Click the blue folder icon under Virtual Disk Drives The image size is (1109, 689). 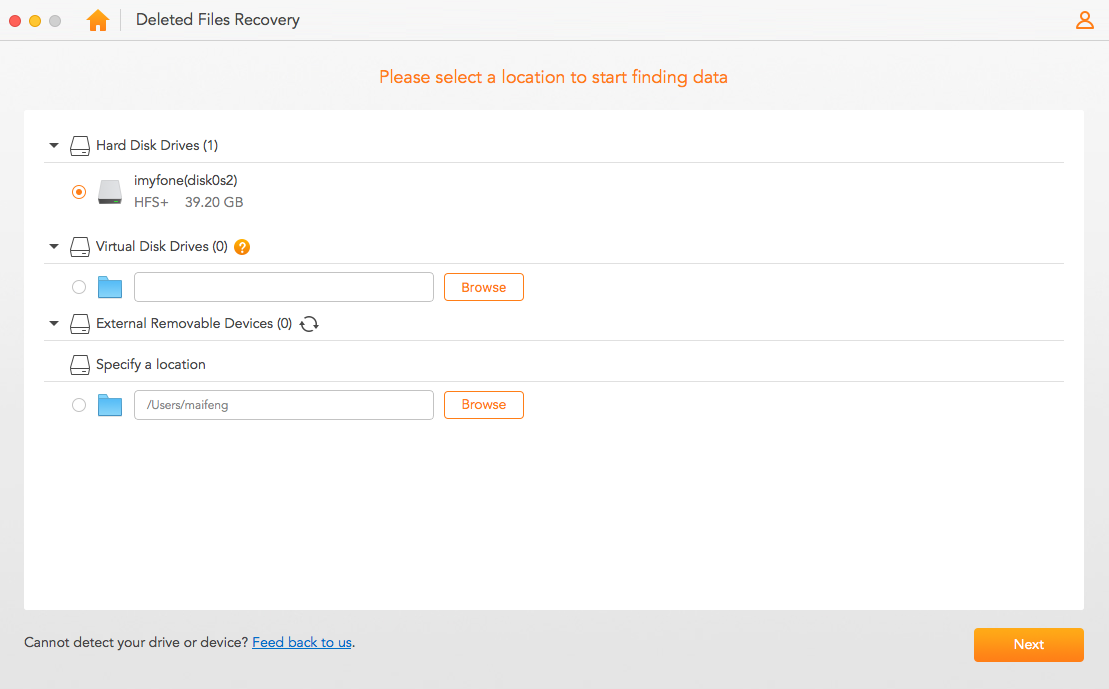110,287
